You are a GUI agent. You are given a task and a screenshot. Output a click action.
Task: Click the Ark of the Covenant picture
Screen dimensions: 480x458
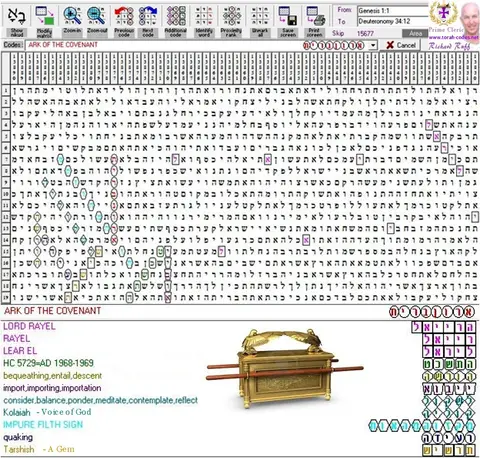click(x=285, y=368)
